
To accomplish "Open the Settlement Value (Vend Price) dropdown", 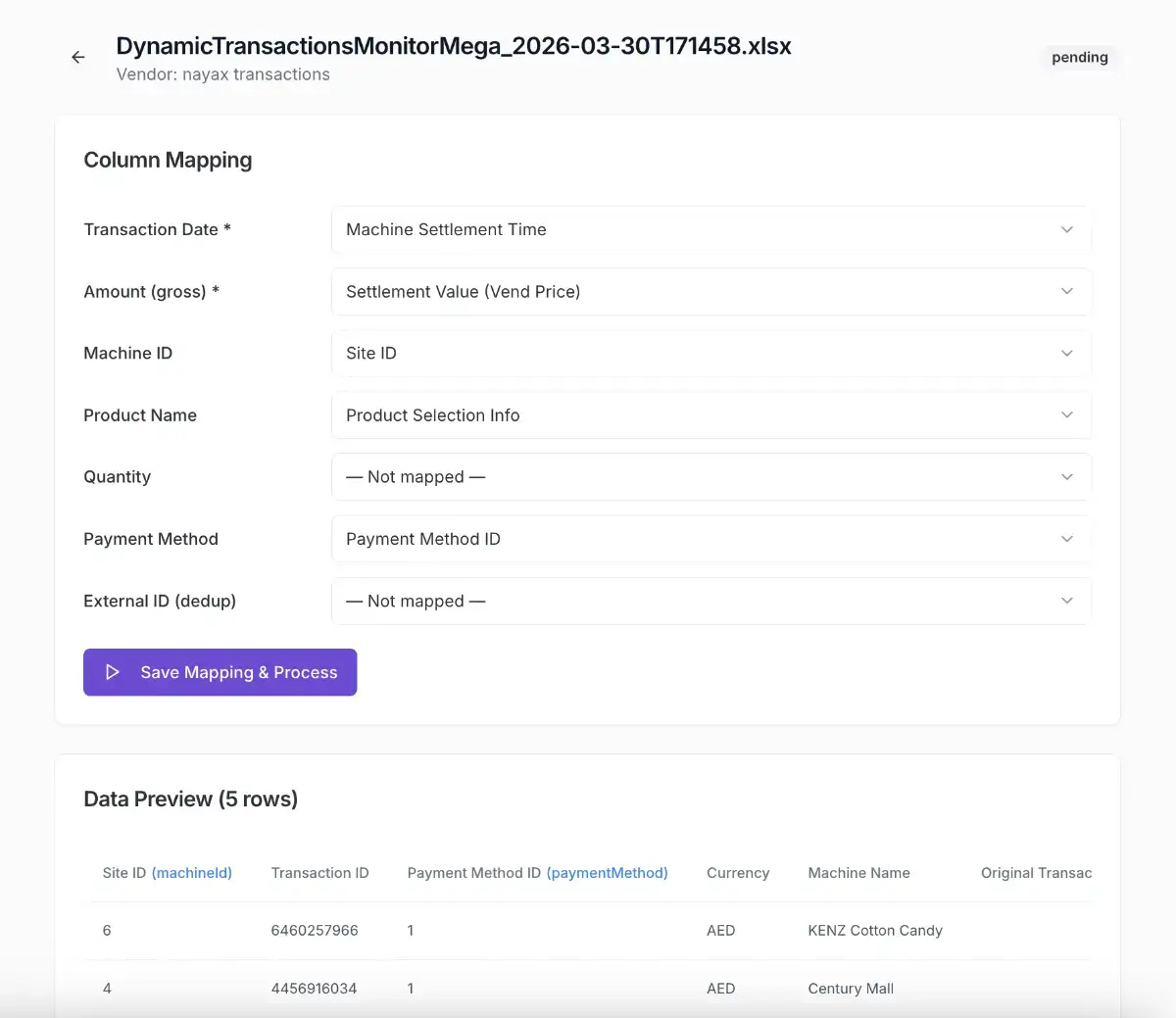I will (711, 291).
